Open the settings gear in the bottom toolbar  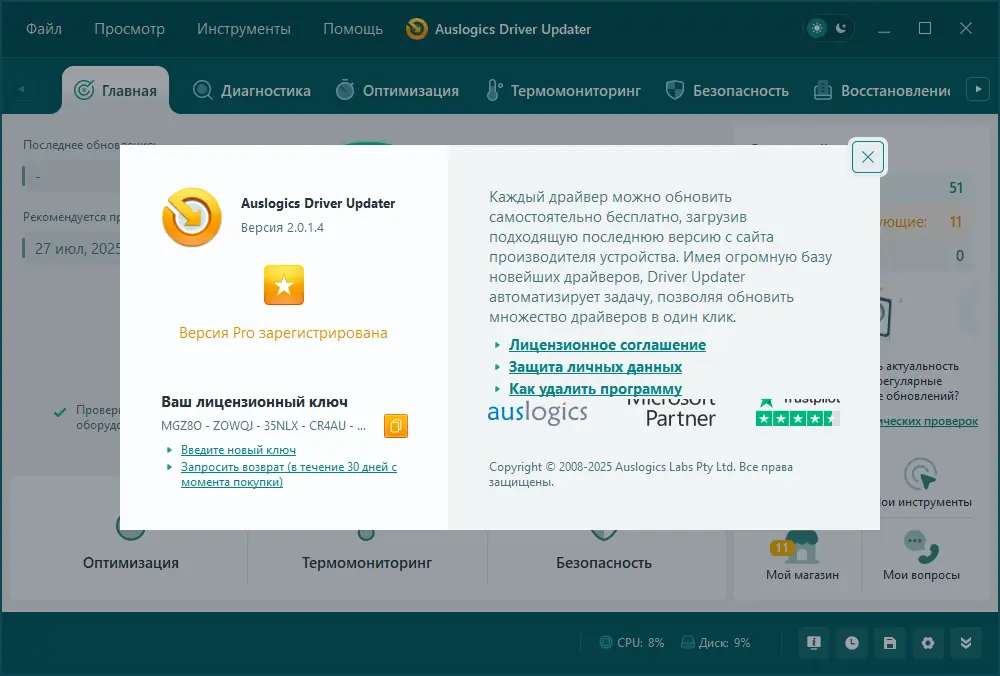(928, 644)
